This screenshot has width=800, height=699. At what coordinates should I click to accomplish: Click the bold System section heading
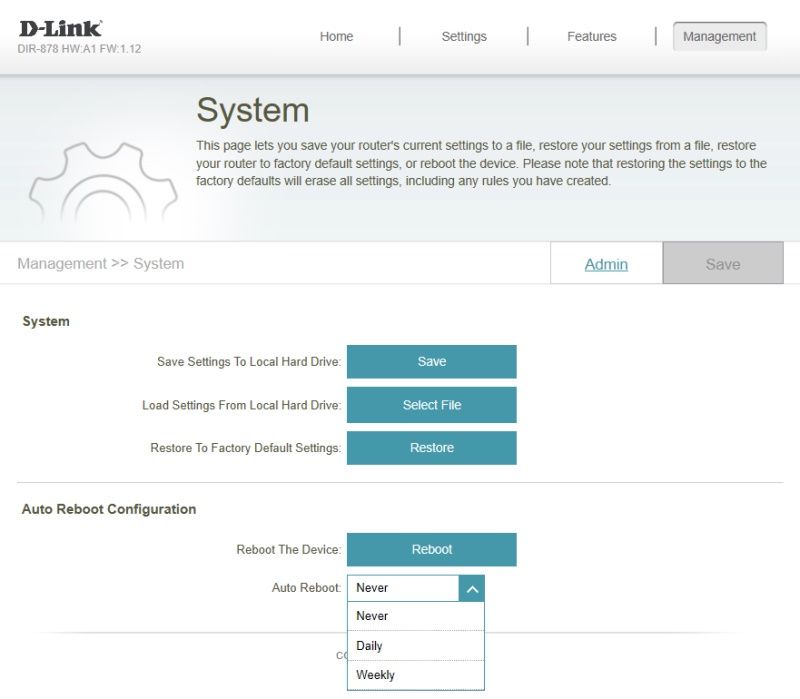tap(46, 321)
